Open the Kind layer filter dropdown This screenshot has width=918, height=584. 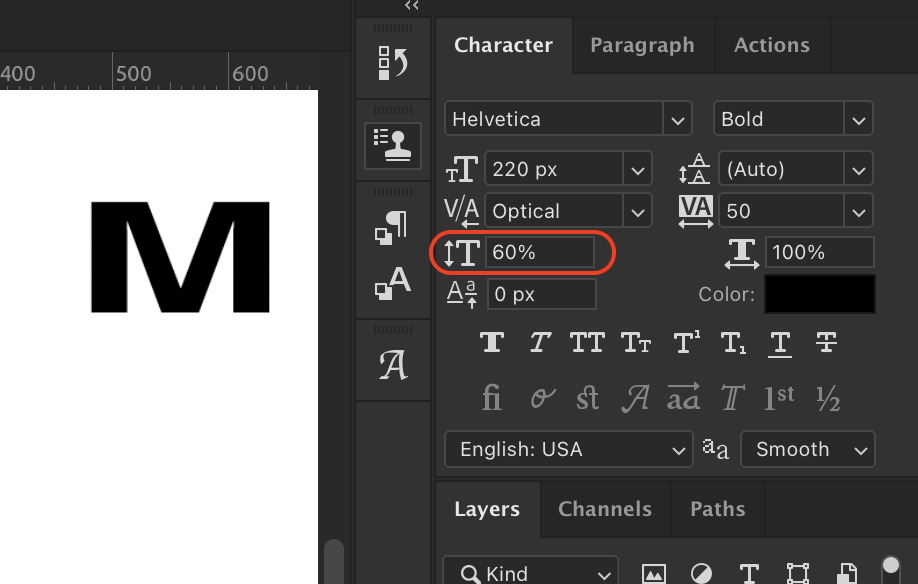click(530, 571)
